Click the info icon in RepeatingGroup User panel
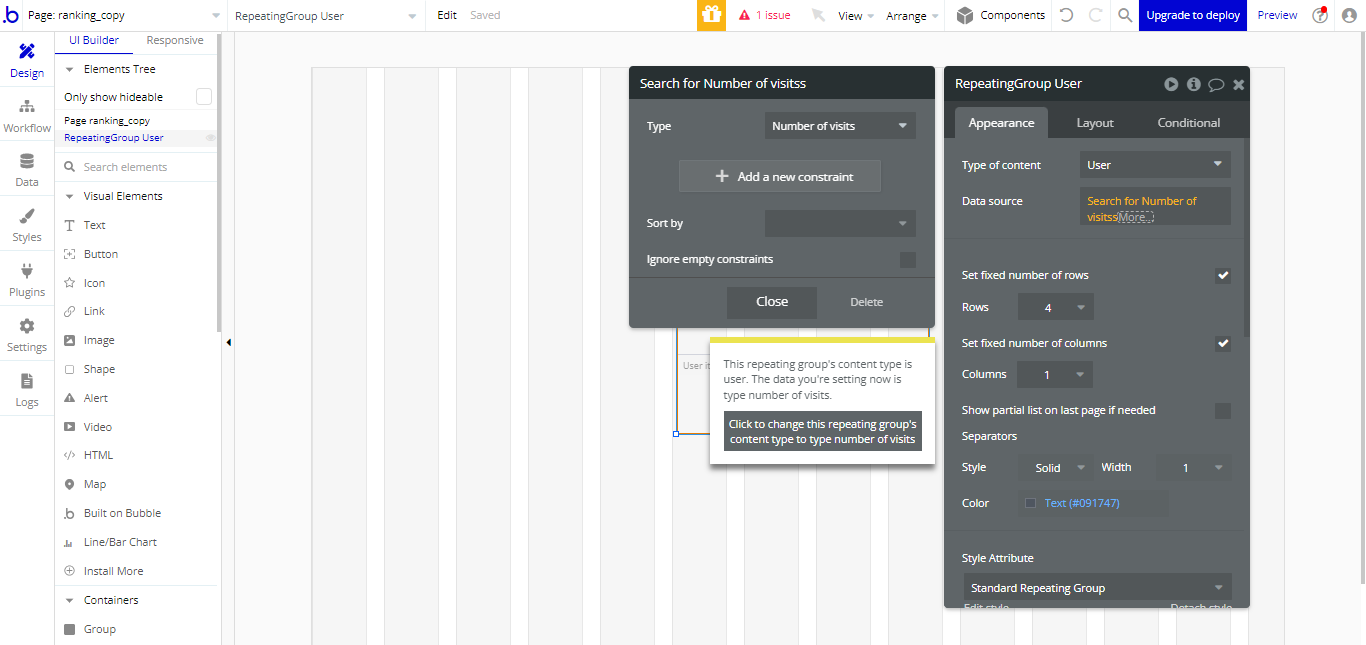Screen dimensions: 1366x645 tap(1193, 84)
